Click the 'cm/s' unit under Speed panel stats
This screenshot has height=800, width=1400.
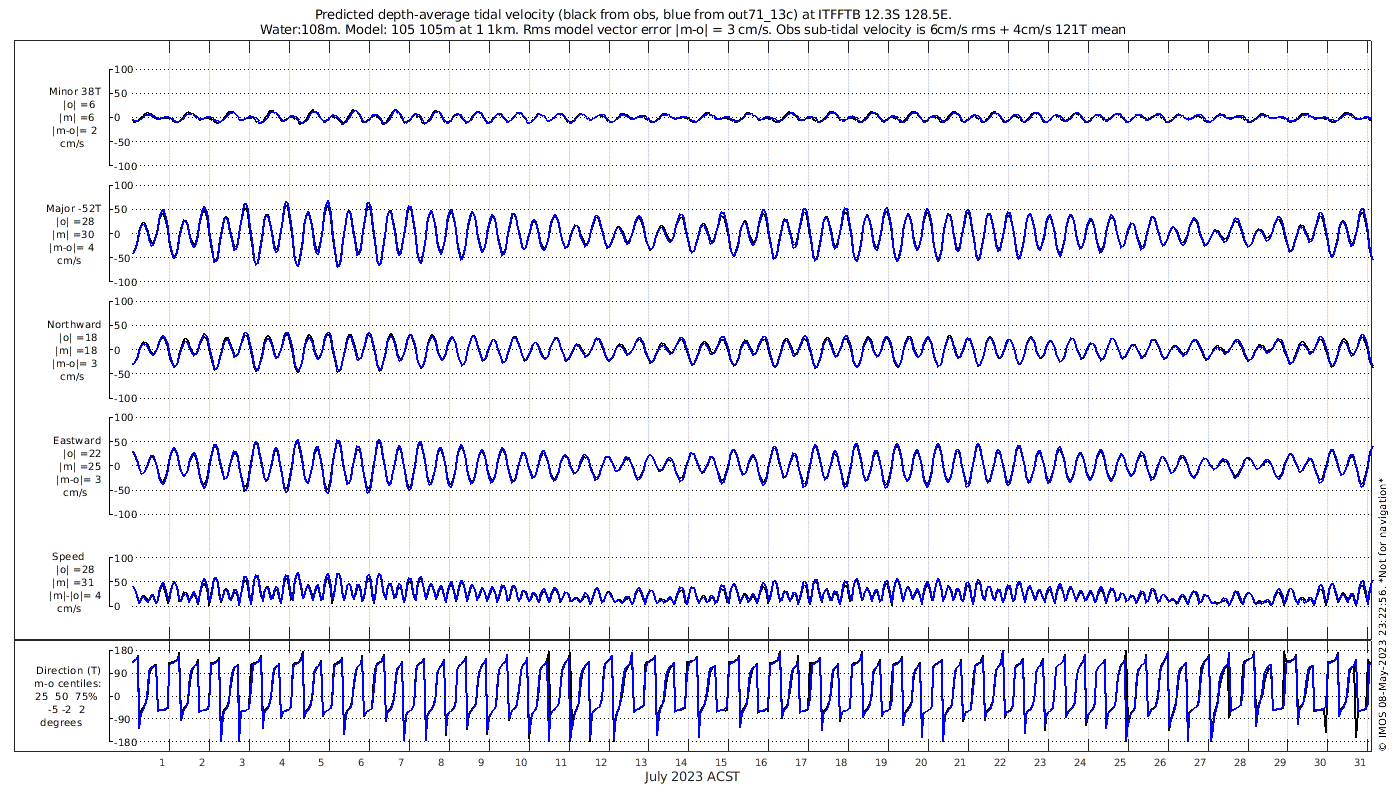click(x=69, y=609)
